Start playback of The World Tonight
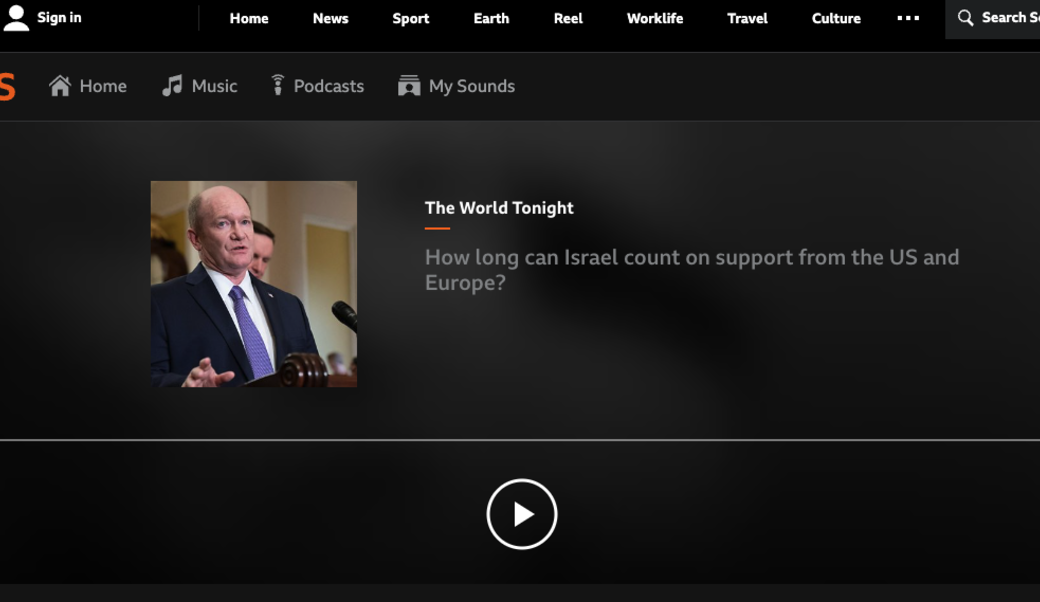Image resolution: width=1040 pixels, height=602 pixels. (x=521, y=514)
